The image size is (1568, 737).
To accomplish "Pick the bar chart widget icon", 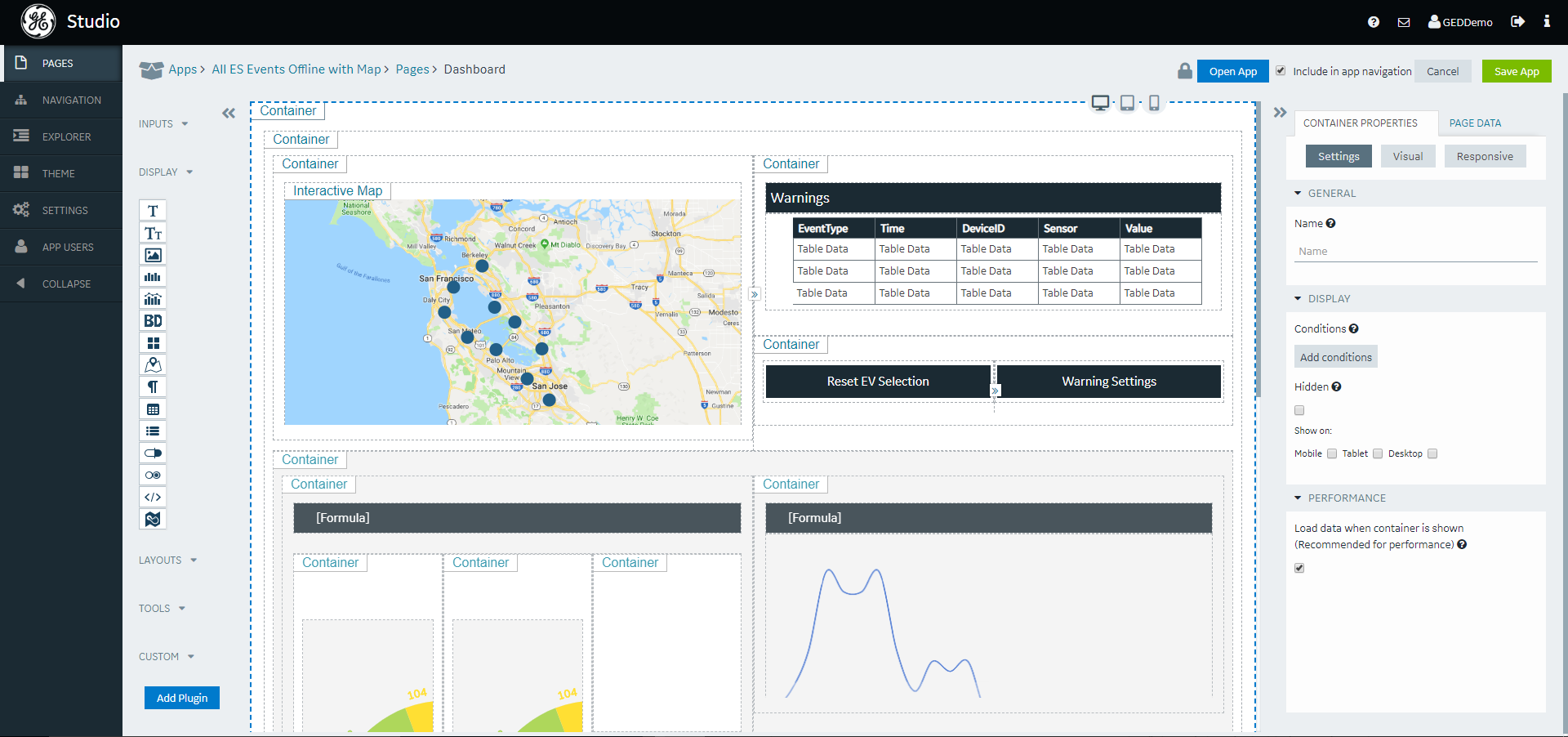I will [x=153, y=277].
